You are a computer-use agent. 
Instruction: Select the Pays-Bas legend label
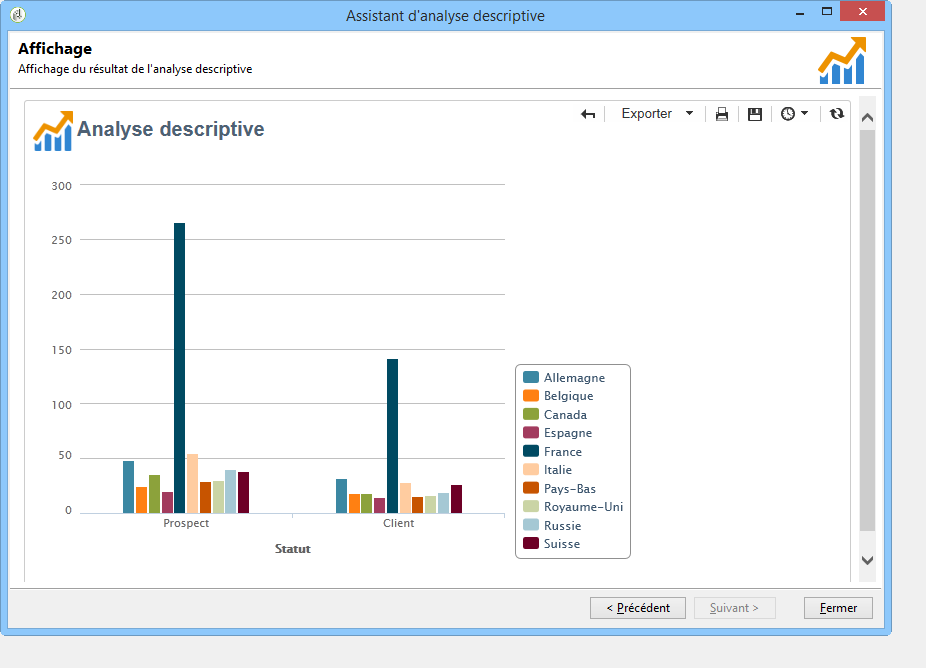(569, 489)
